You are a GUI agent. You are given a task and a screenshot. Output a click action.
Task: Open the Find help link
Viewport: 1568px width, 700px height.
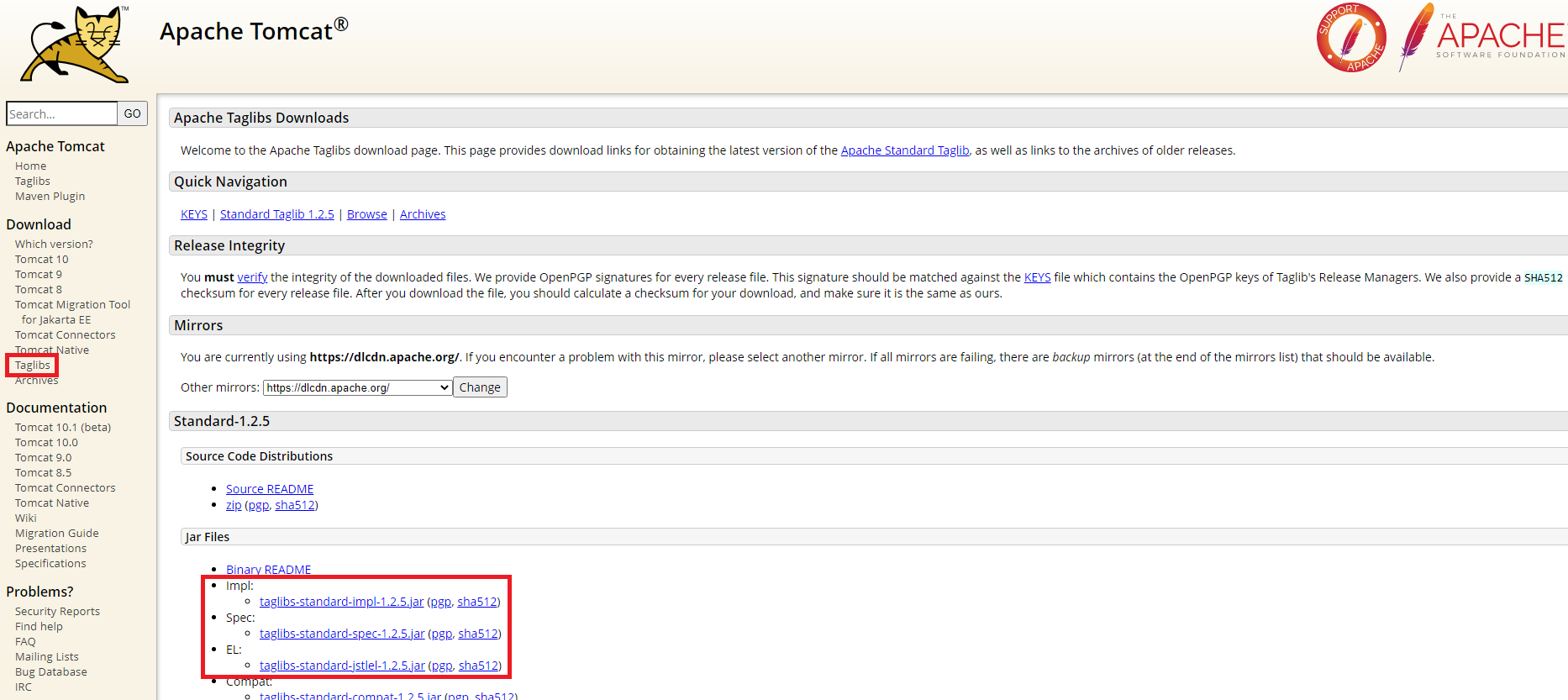(x=39, y=627)
